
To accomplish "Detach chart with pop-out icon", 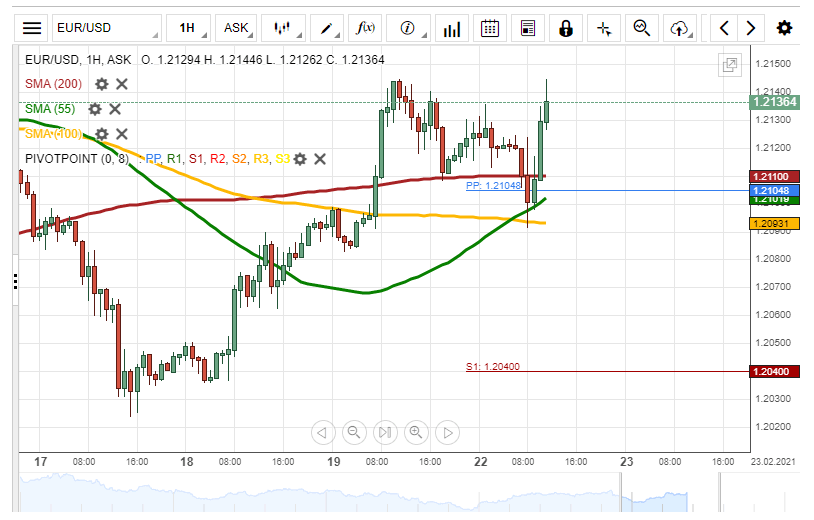I will point(729,65).
